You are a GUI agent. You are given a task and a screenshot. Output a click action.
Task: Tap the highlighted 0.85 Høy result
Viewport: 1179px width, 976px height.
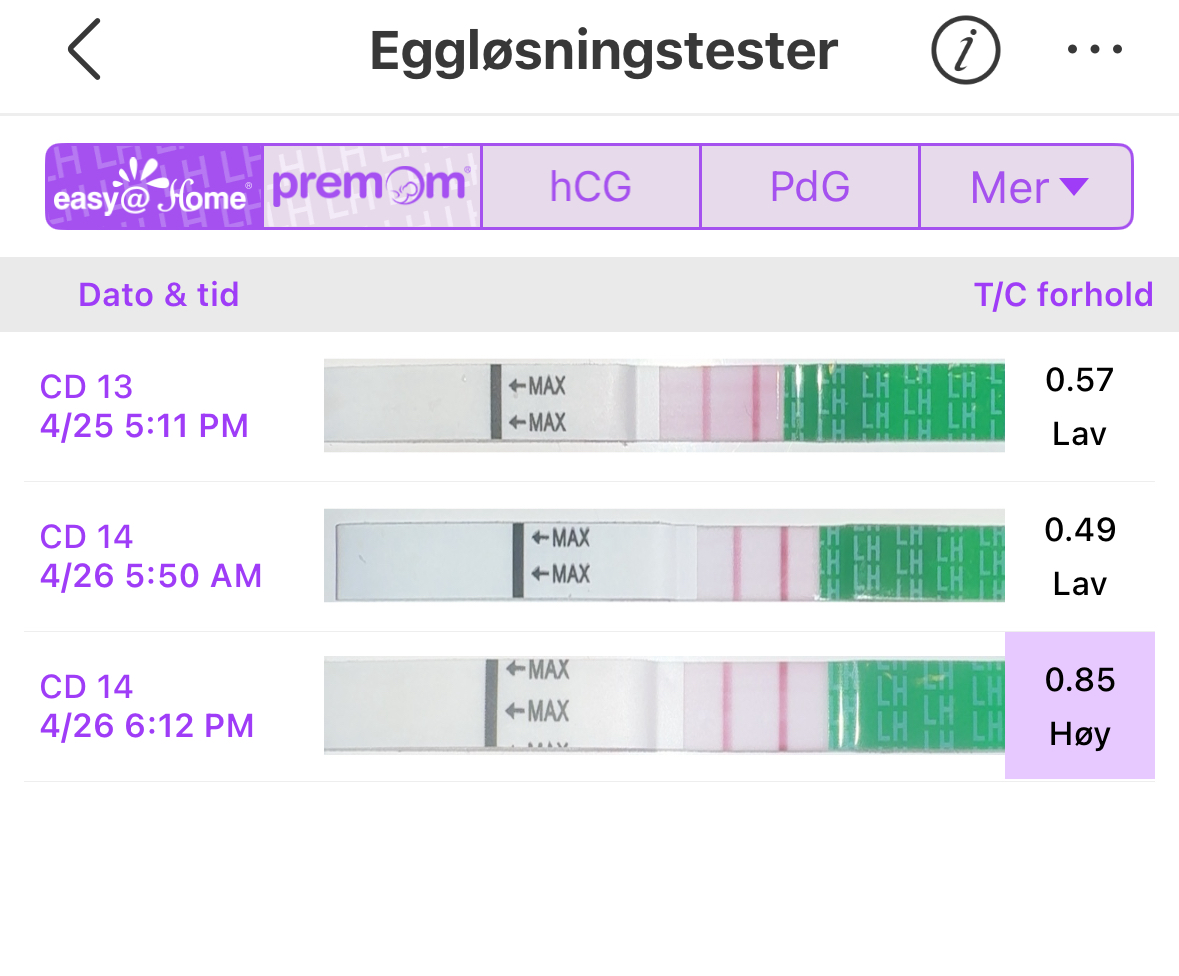1079,706
